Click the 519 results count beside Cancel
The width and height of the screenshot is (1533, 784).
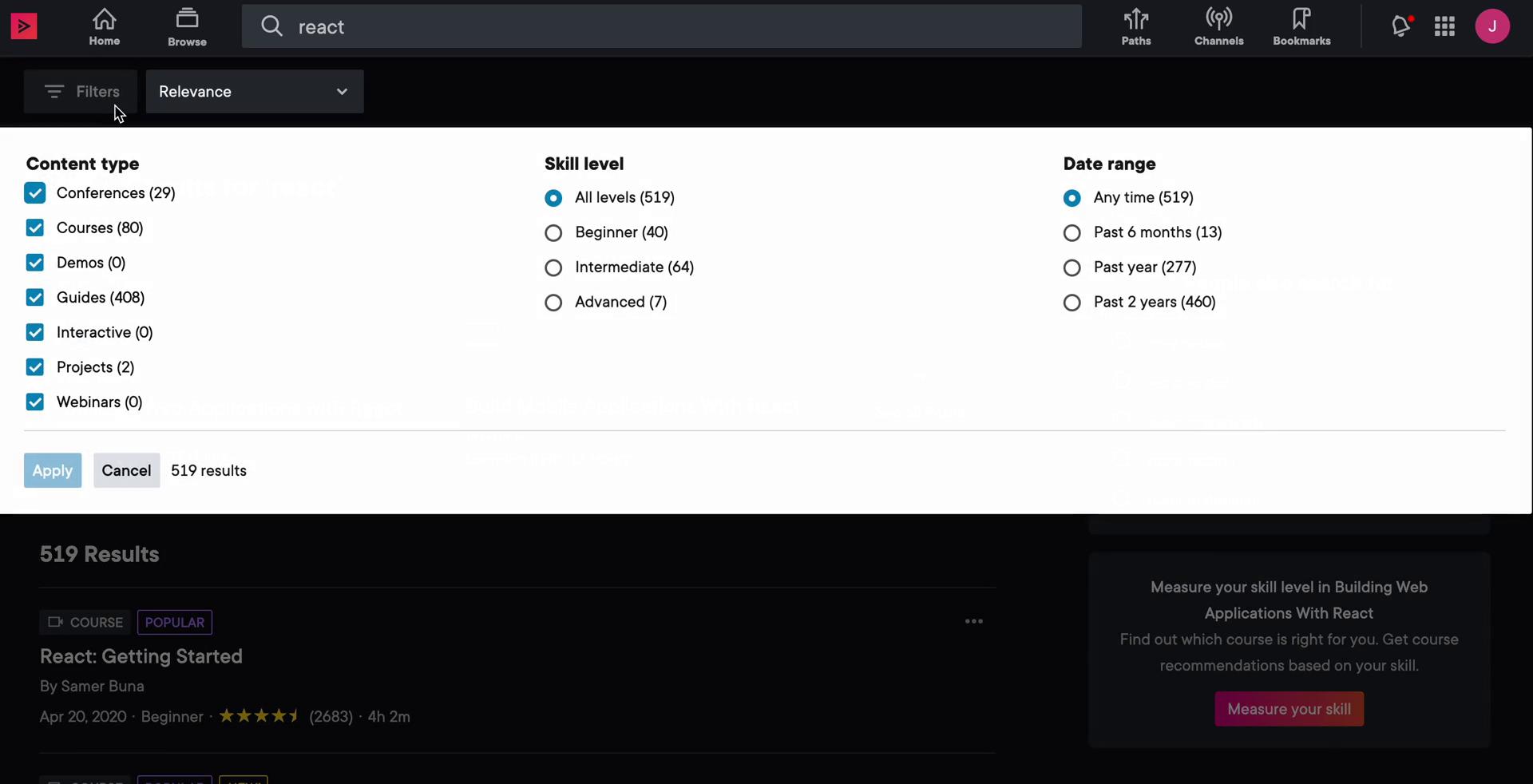pyautogui.click(x=209, y=471)
